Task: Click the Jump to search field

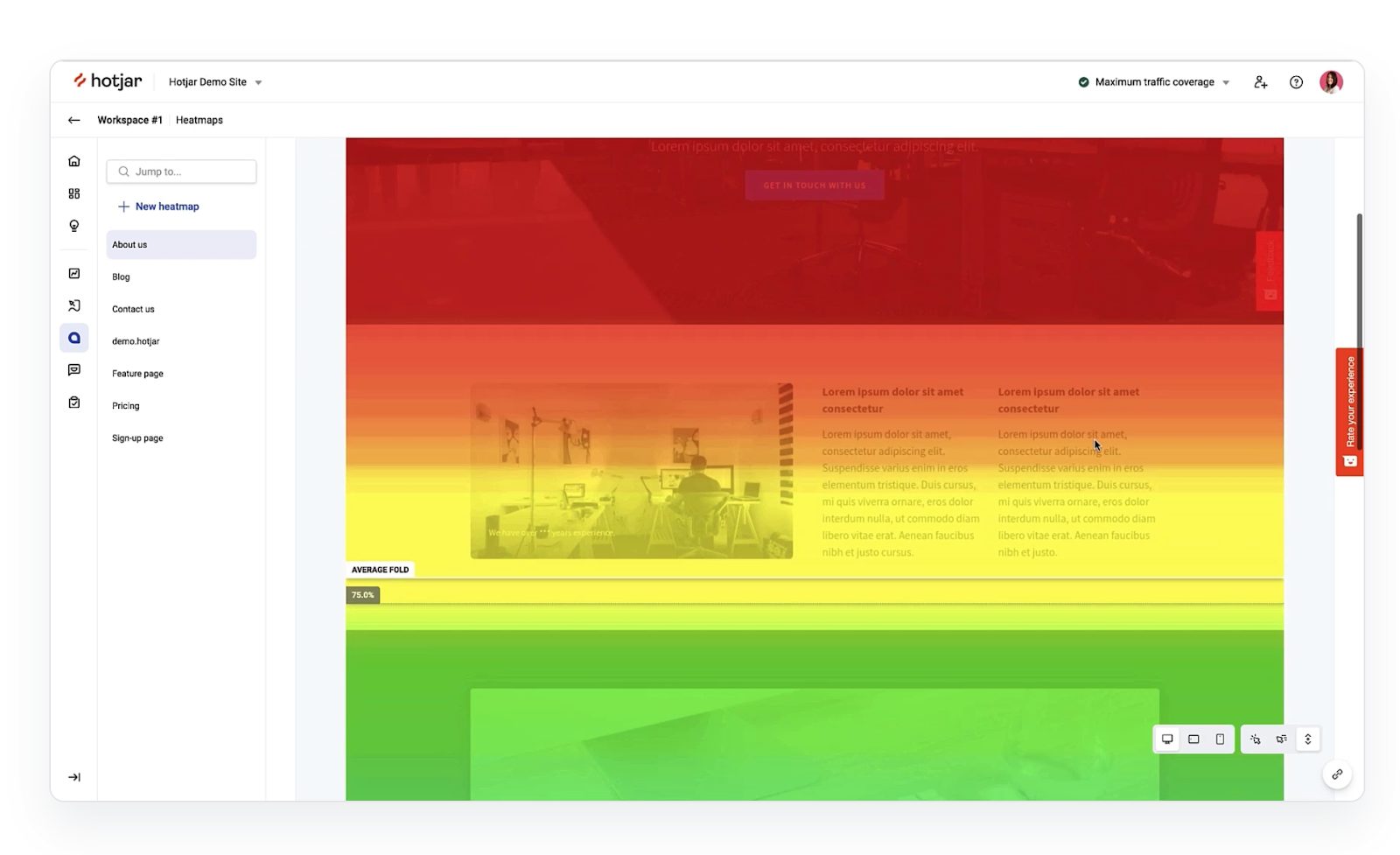Action: click(x=181, y=172)
